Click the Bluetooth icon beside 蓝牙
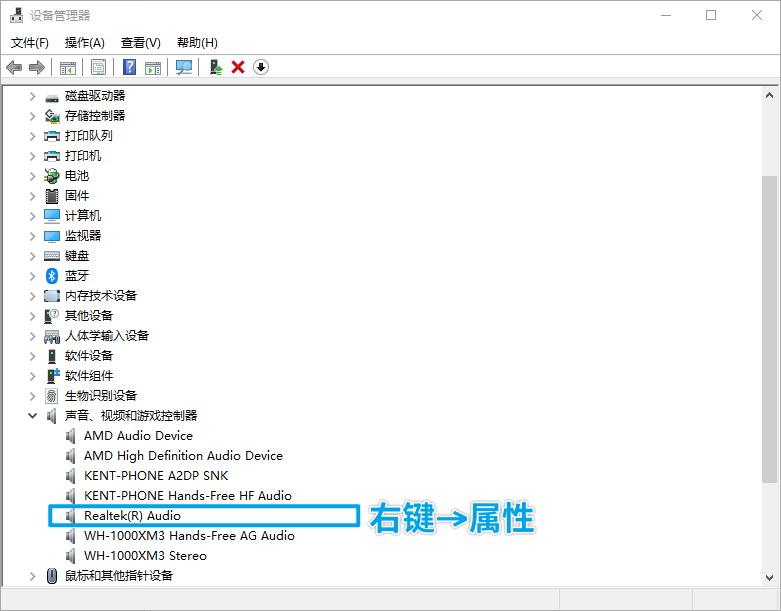781x611 pixels. click(52, 276)
